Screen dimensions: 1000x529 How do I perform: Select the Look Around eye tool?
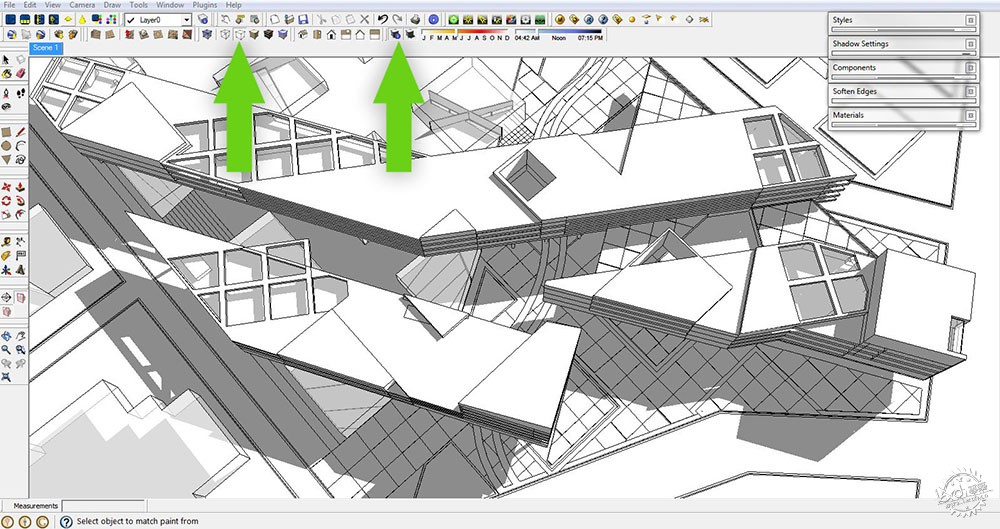(x=6, y=107)
